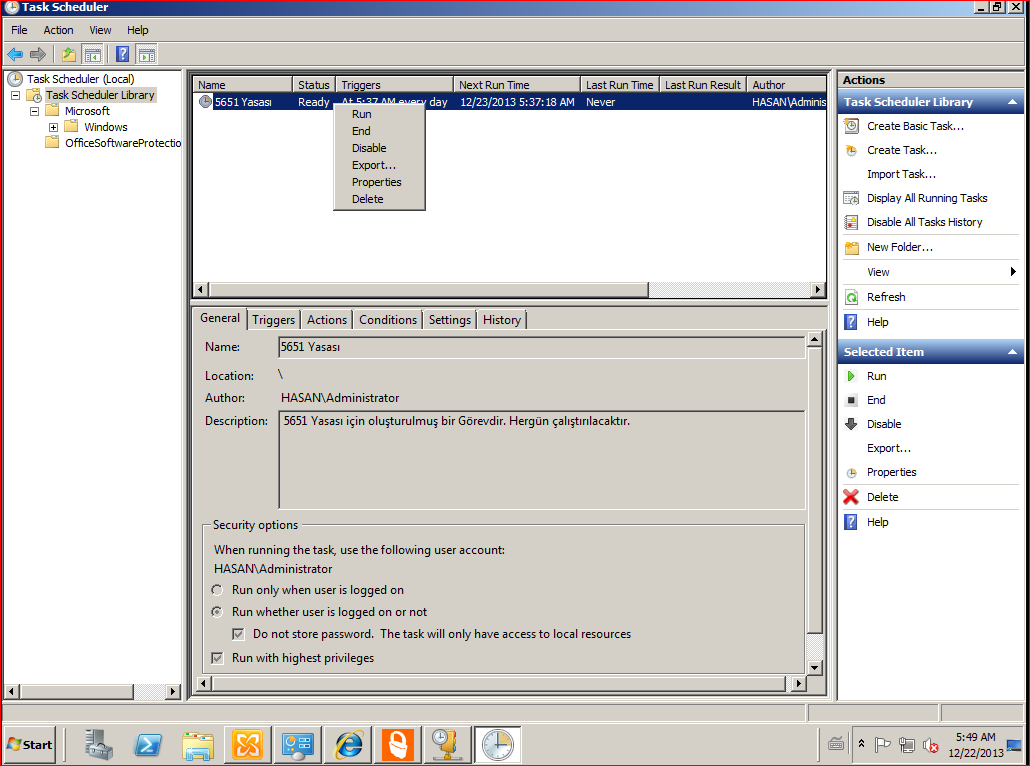Choose Run from the context menu
Viewport: 1030px width, 766px height.
(x=362, y=114)
